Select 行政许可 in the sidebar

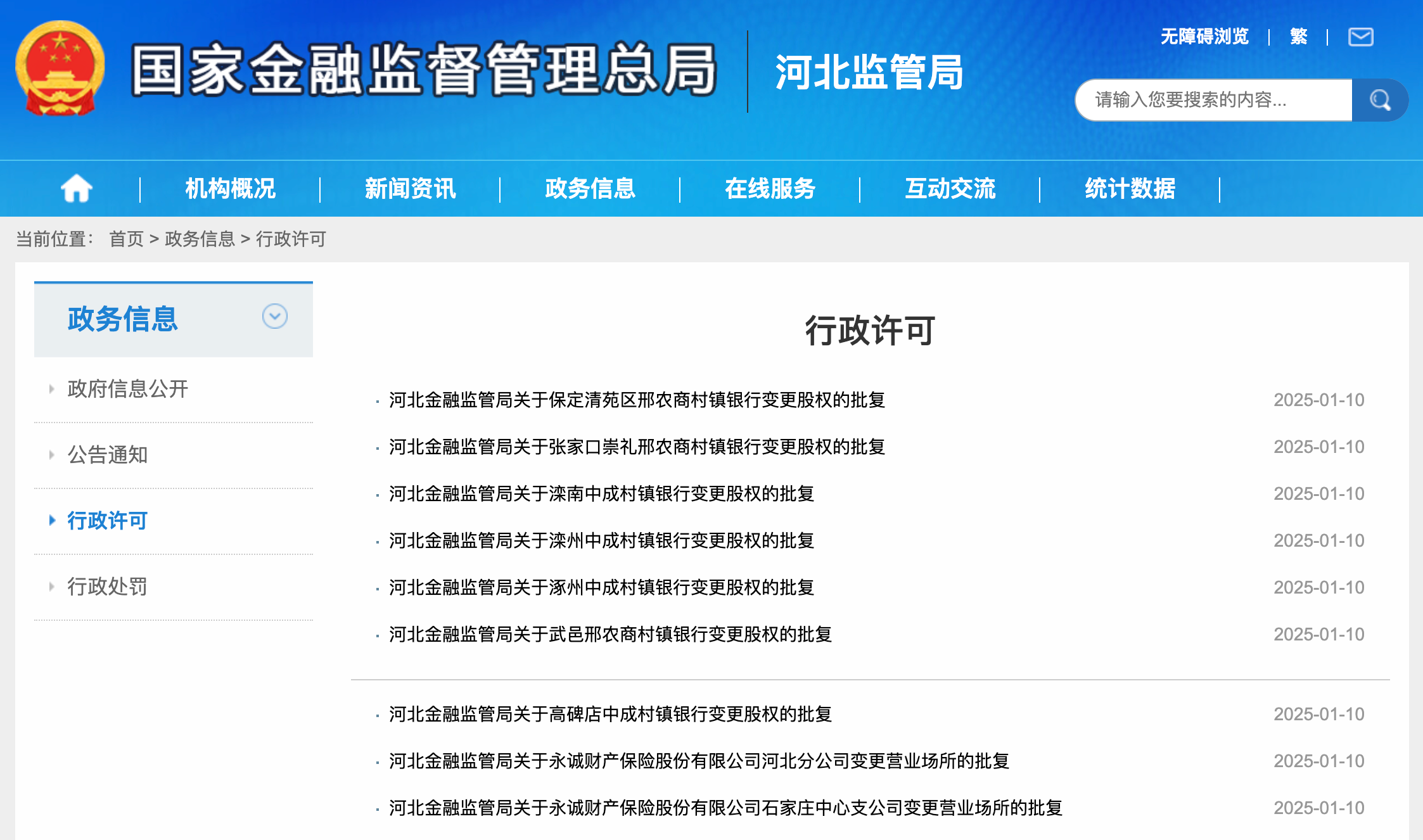click(x=108, y=521)
